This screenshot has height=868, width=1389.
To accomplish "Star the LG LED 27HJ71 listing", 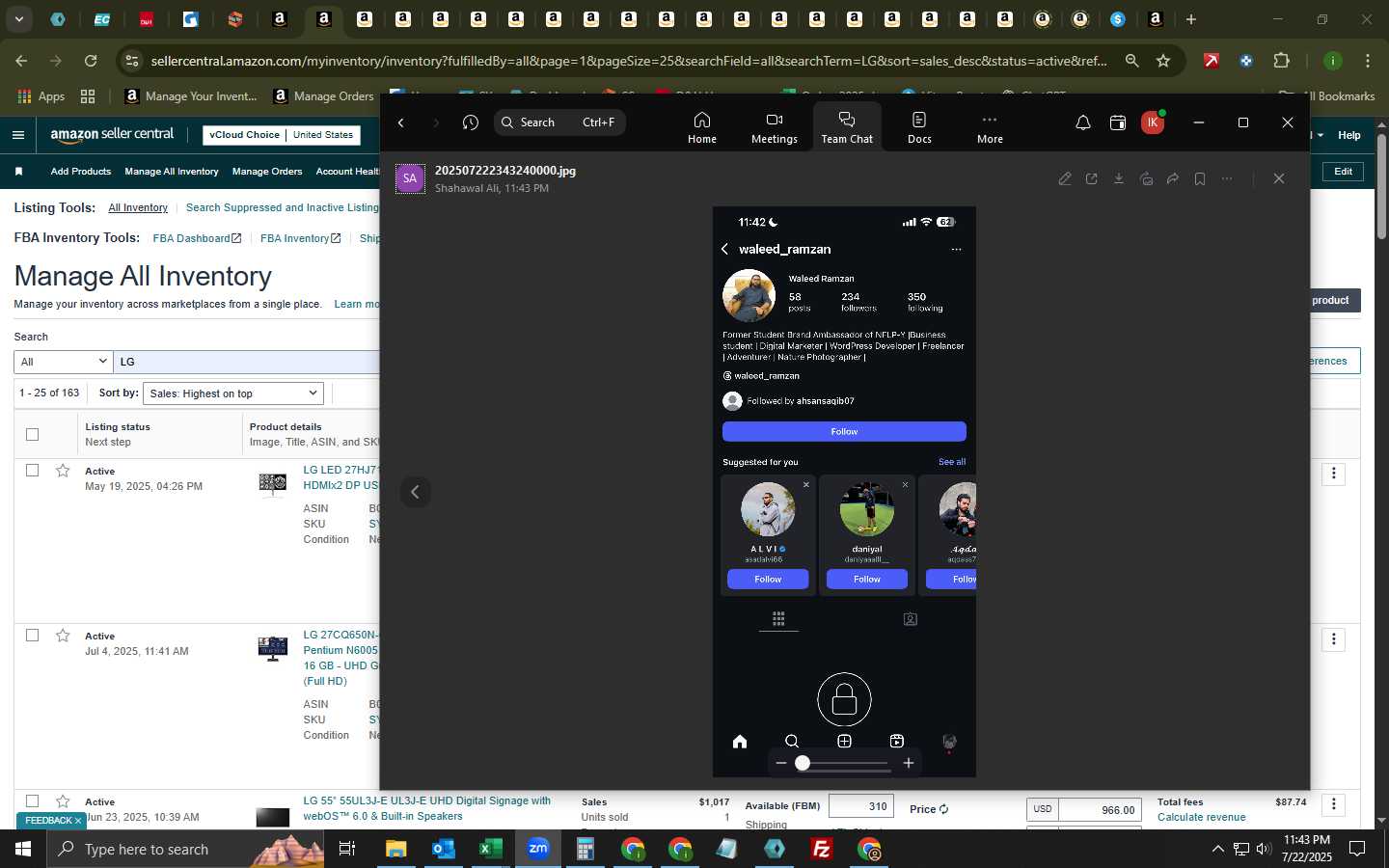I will [x=63, y=471].
